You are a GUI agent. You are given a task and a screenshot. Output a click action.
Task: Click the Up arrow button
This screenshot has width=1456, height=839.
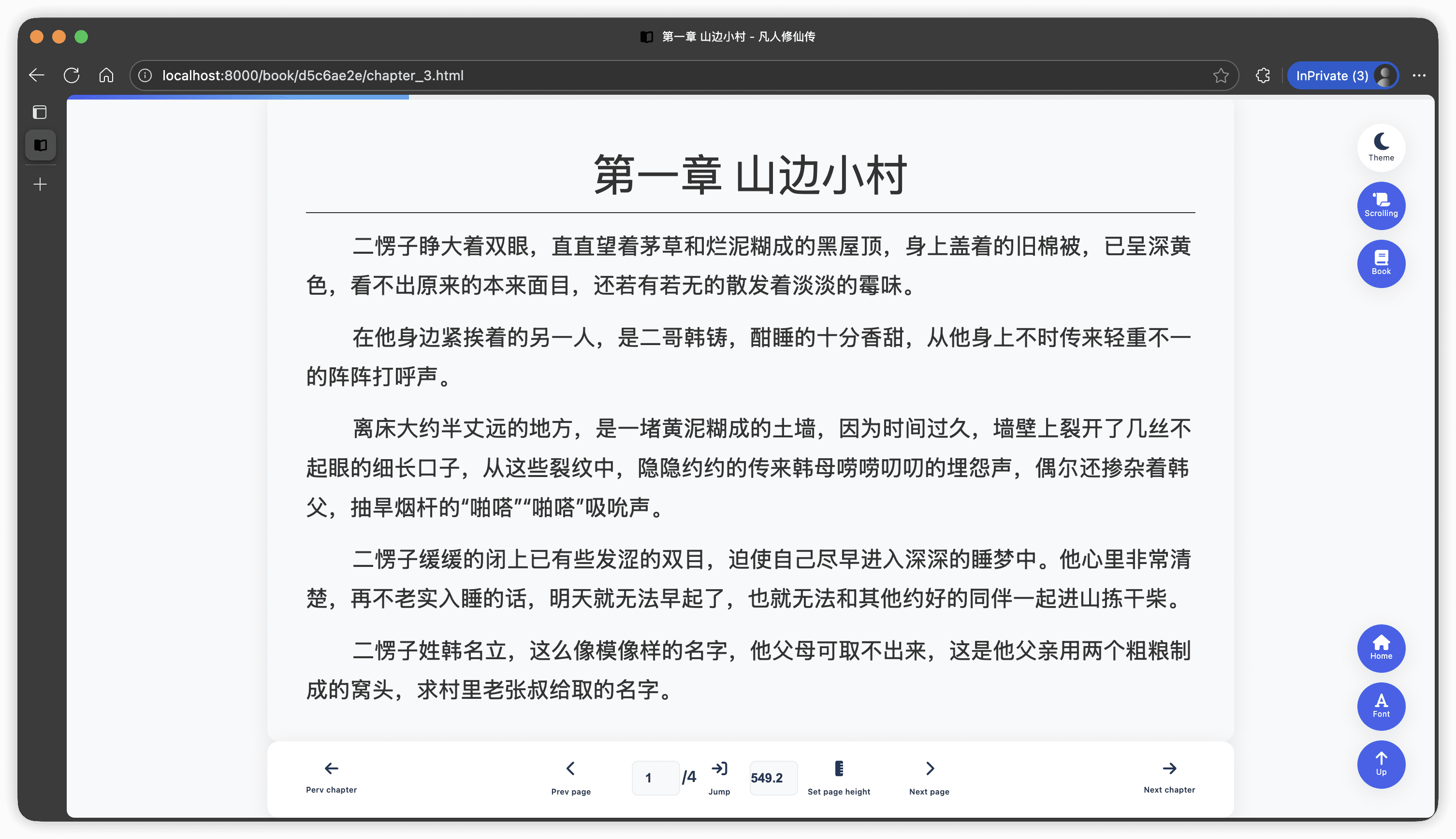[1381, 764]
